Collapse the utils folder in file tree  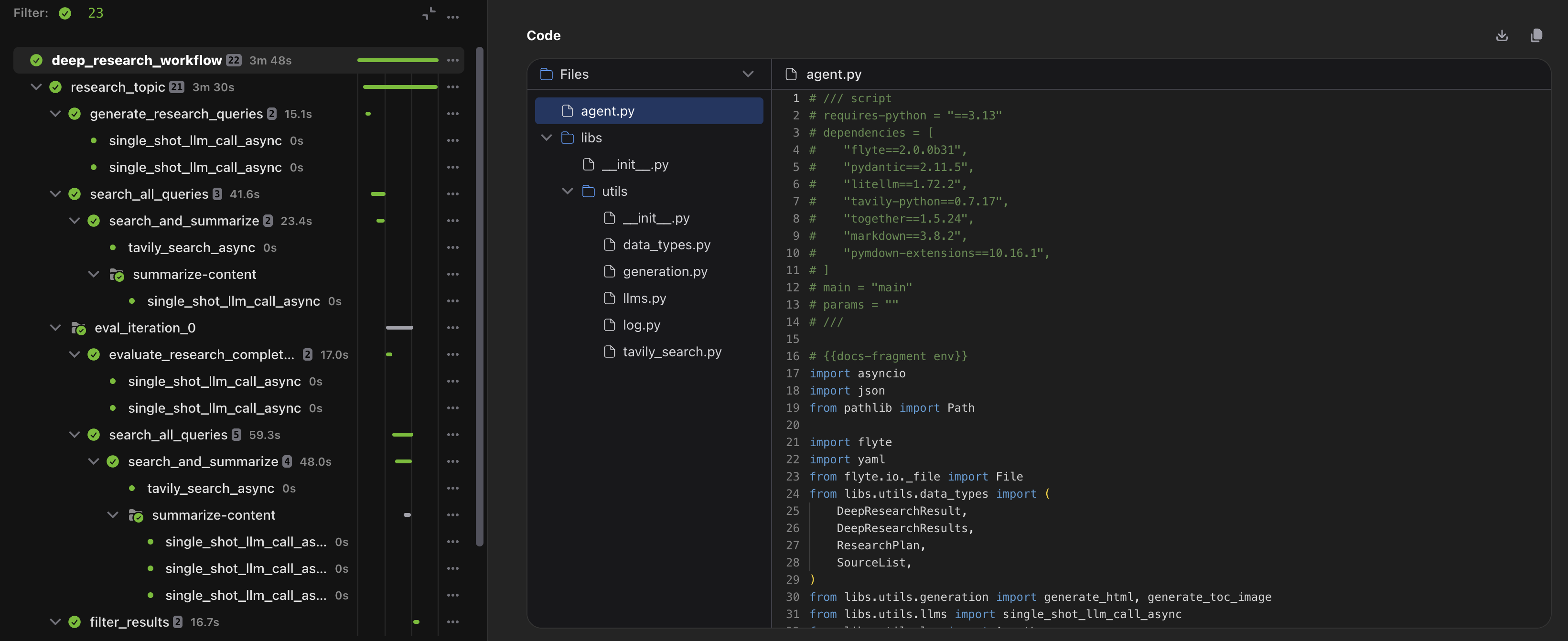[x=567, y=191]
